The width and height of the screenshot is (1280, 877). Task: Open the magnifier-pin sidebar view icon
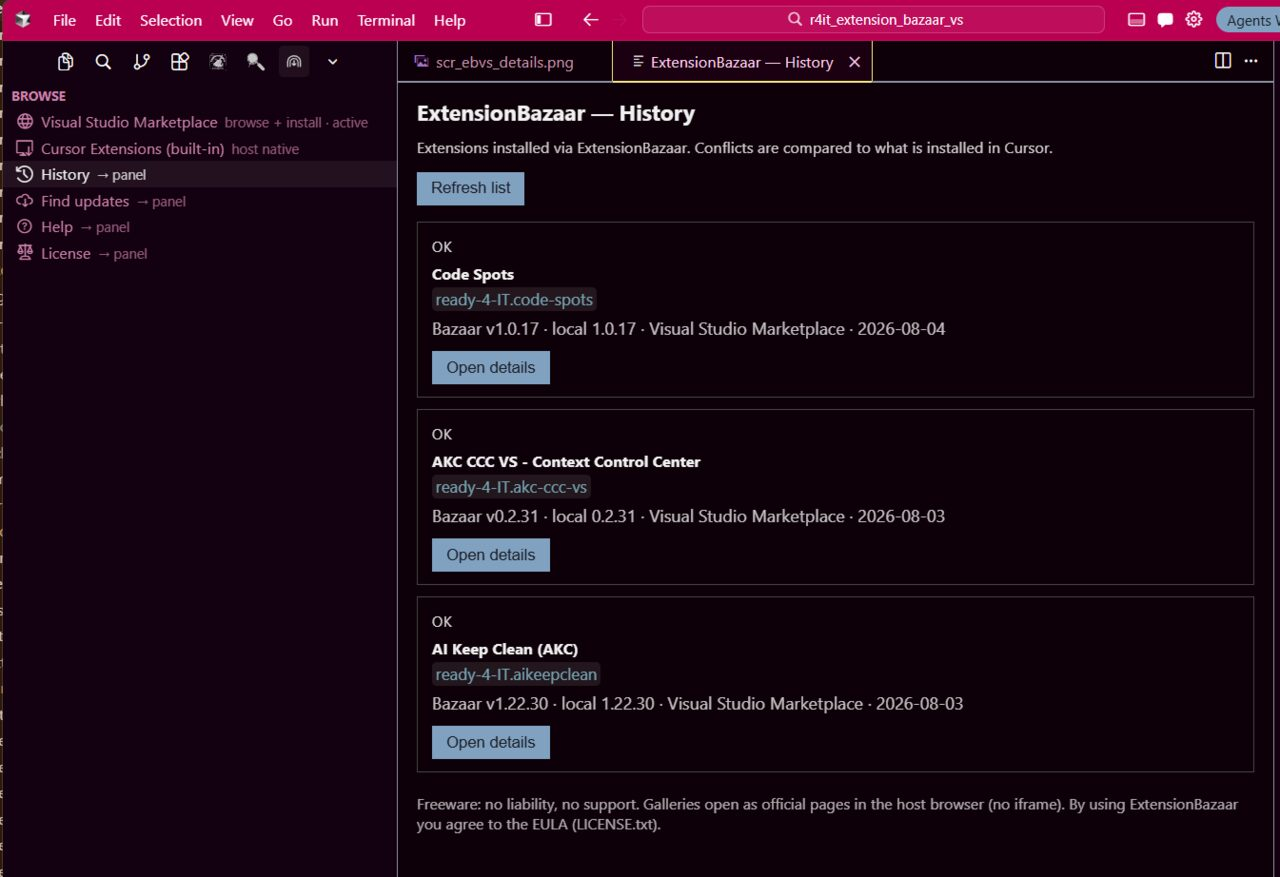pyautogui.click(x=255, y=62)
